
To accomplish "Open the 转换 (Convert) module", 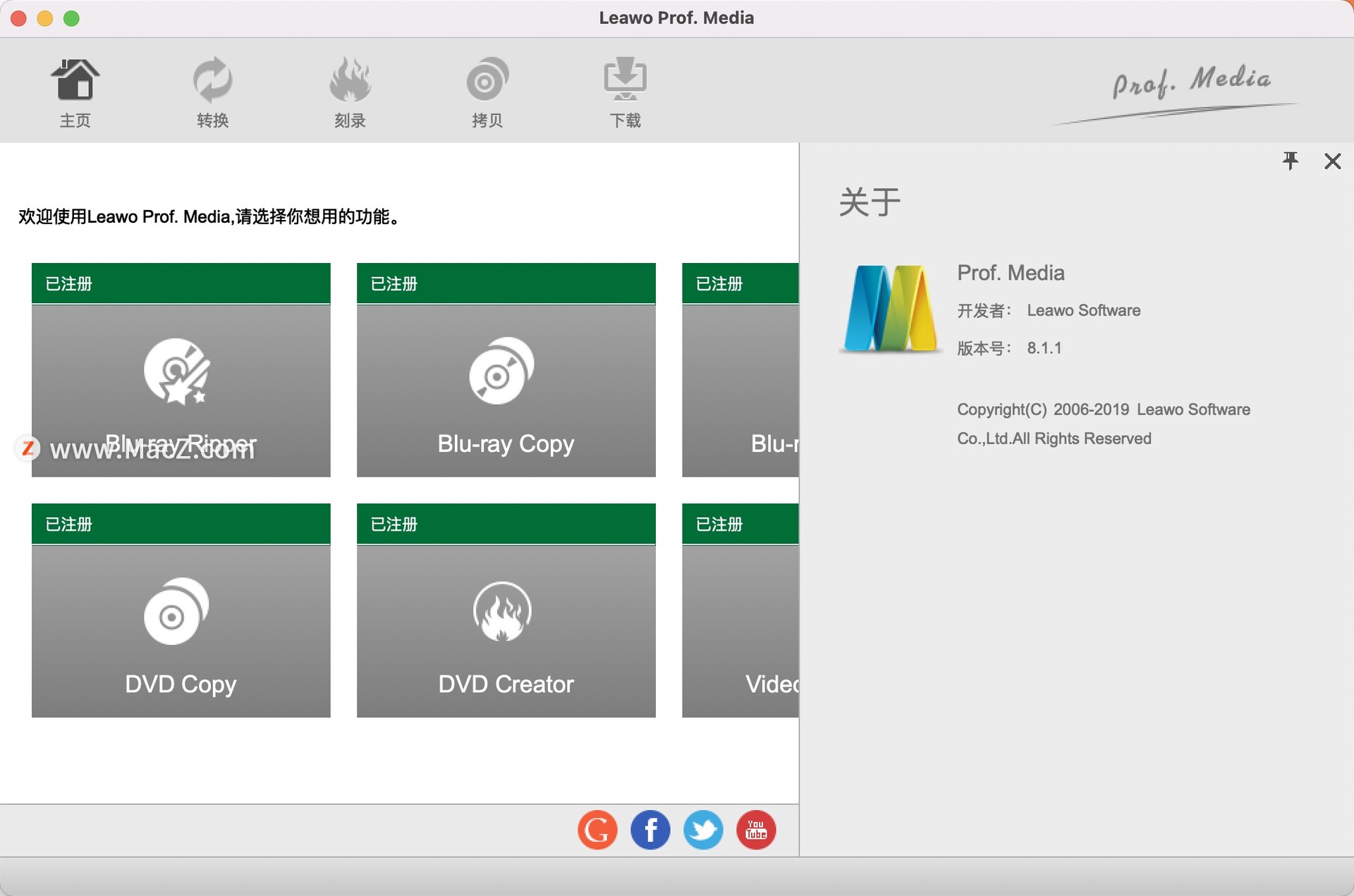I will (212, 90).
